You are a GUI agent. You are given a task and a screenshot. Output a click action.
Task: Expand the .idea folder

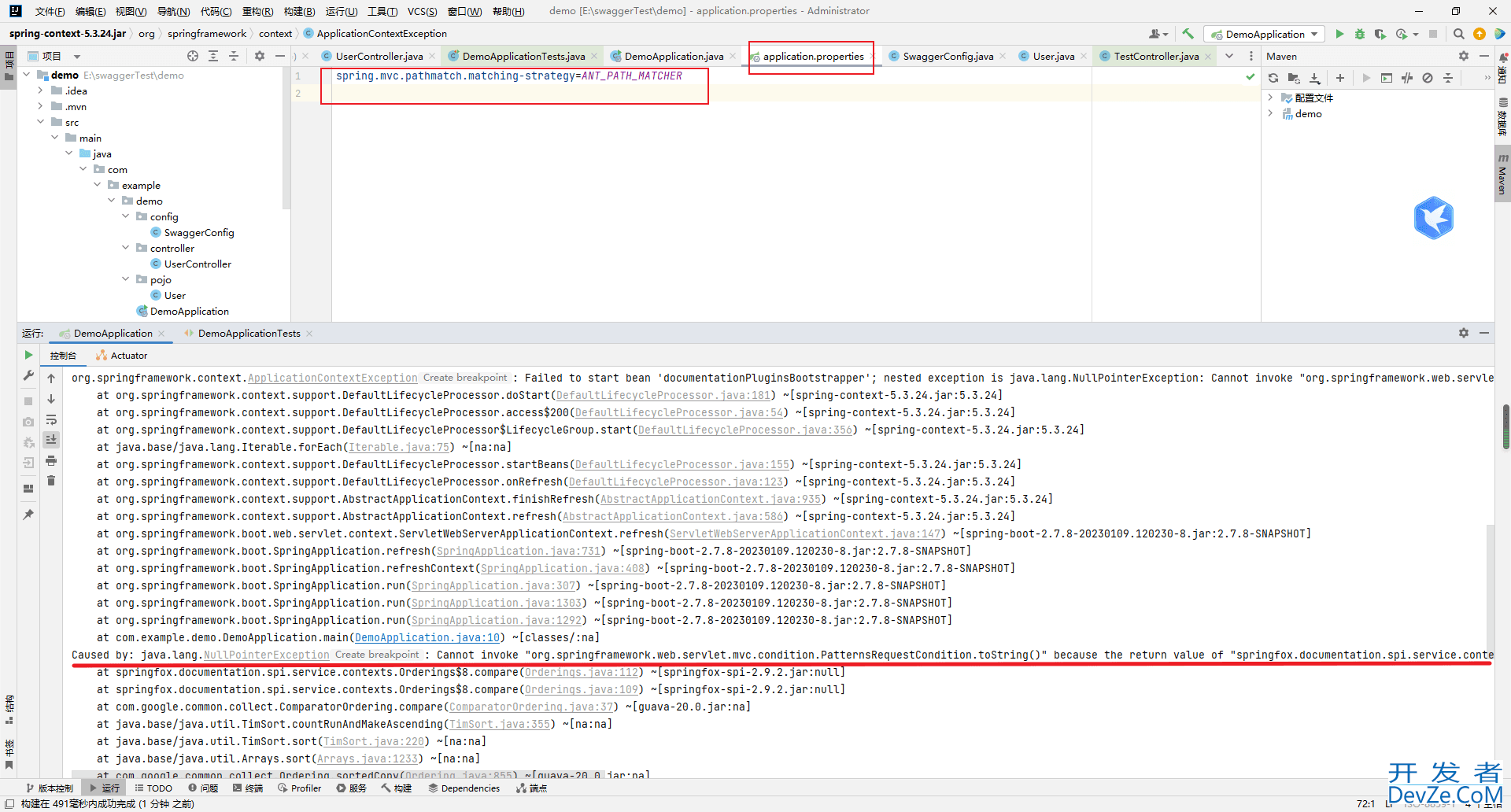41,90
